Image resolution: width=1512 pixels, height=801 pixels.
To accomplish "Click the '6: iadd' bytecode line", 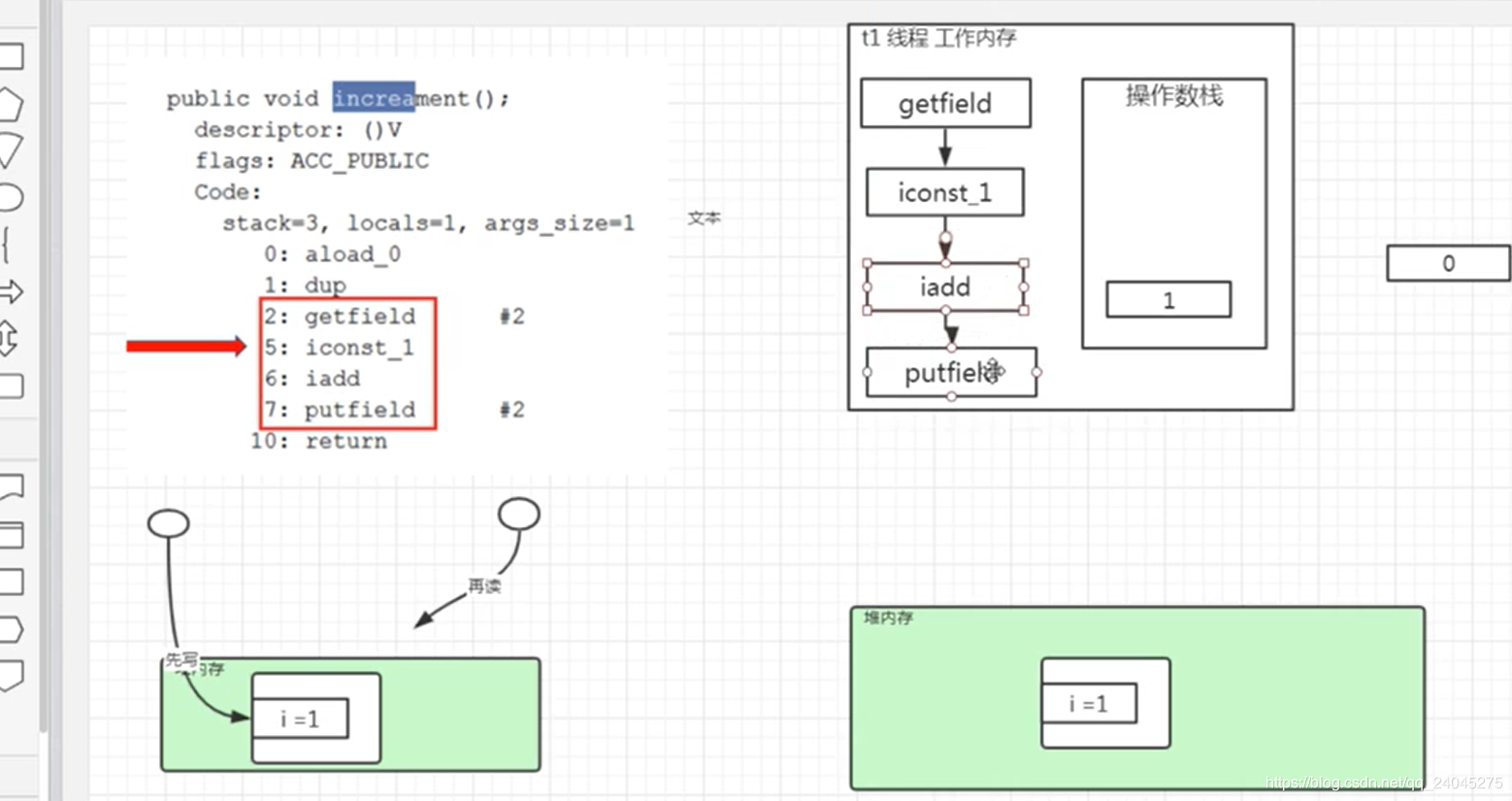I will coord(312,379).
